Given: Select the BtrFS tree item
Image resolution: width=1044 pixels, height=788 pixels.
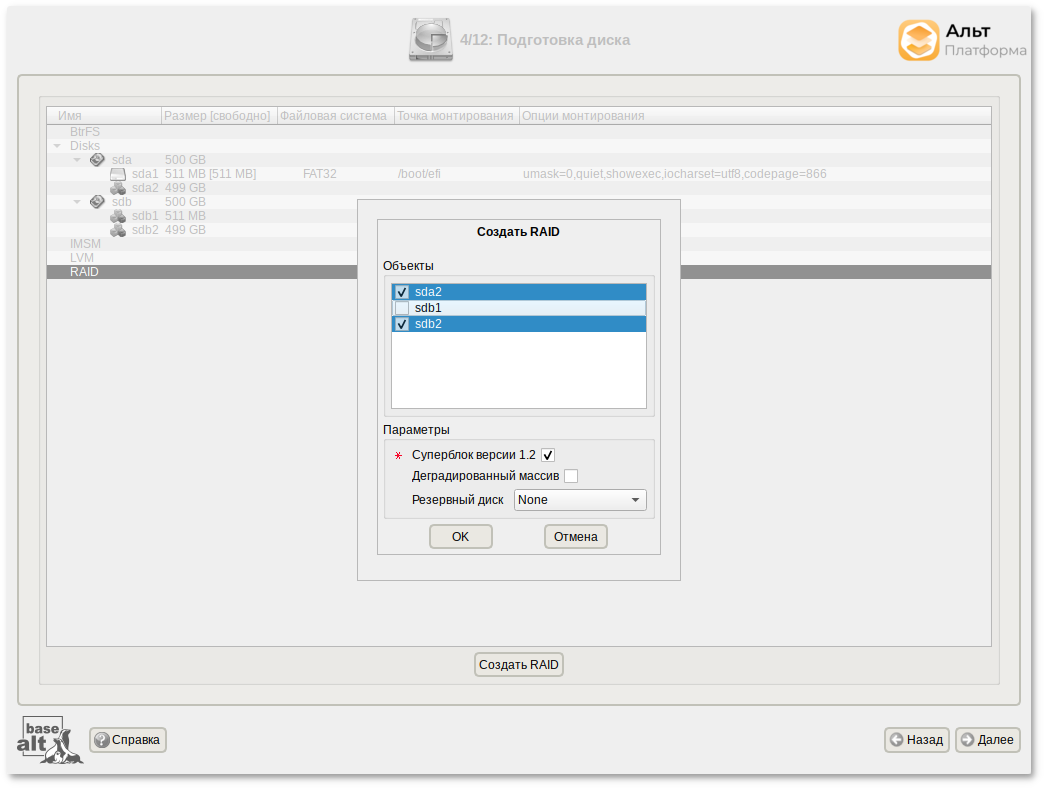Looking at the screenshot, I should (x=85, y=132).
